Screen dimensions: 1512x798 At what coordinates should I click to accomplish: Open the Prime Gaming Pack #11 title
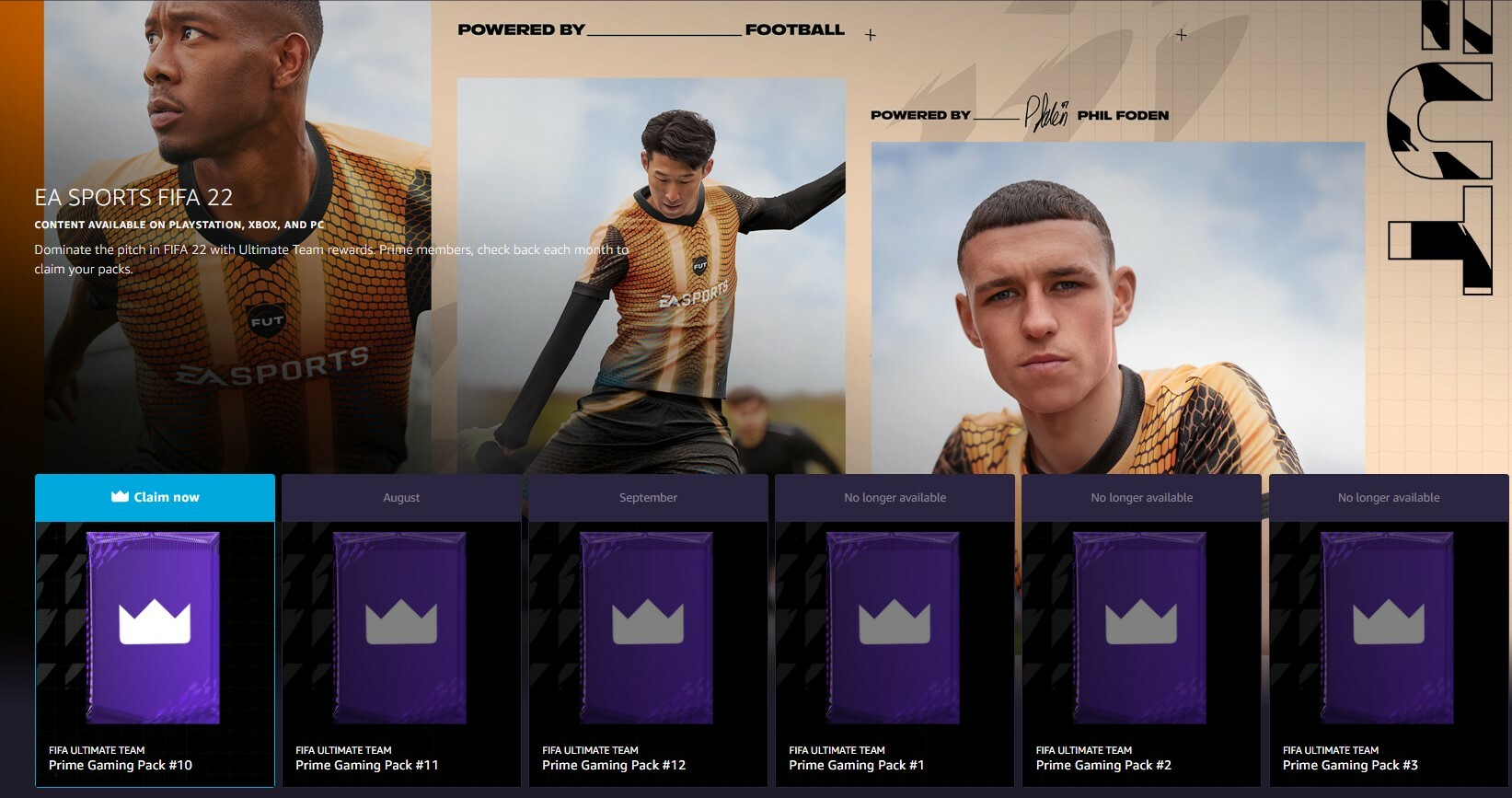367,765
